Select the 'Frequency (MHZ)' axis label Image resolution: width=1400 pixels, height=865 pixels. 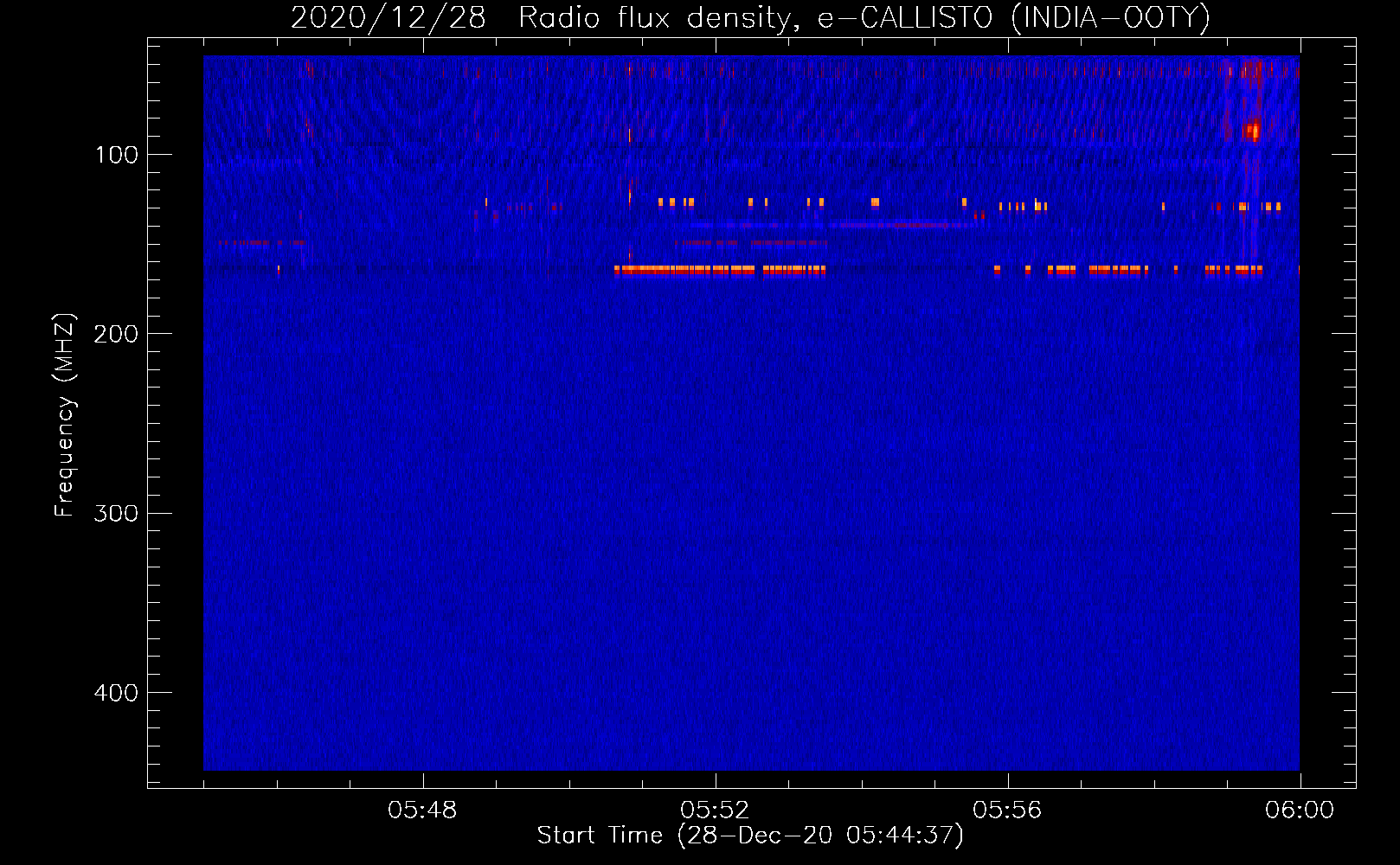[x=65, y=415]
